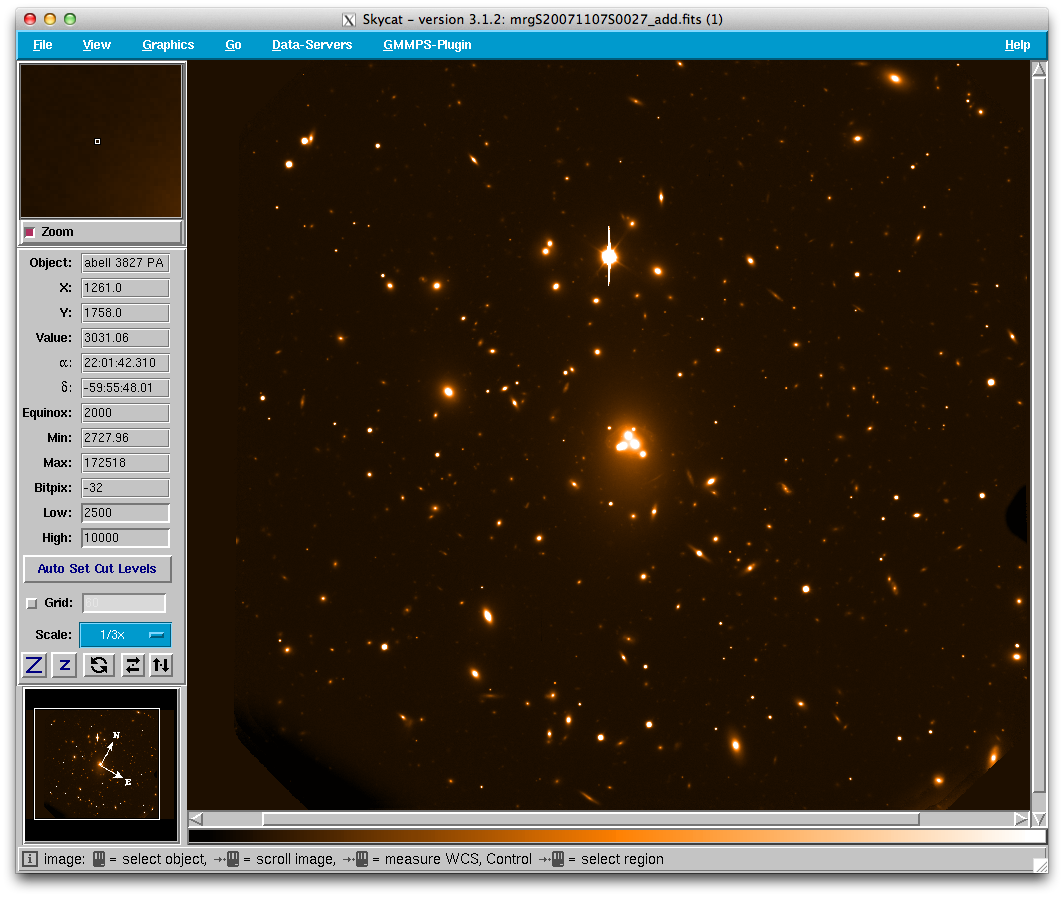1064x897 pixels.
Task: Click the green zoom window button
Action: [70, 19]
